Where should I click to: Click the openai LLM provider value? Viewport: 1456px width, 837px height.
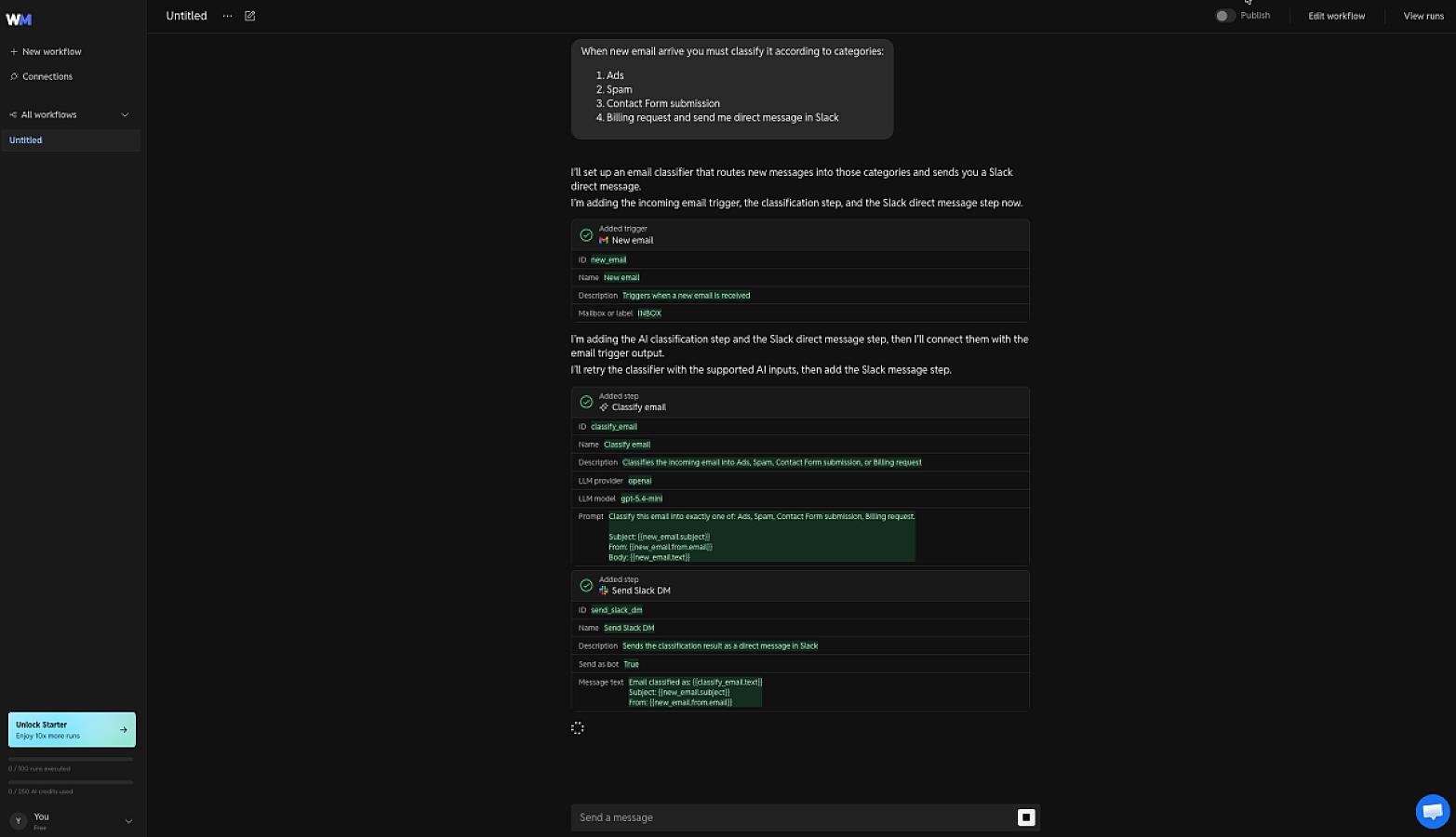pyautogui.click(x=640, y=481)
